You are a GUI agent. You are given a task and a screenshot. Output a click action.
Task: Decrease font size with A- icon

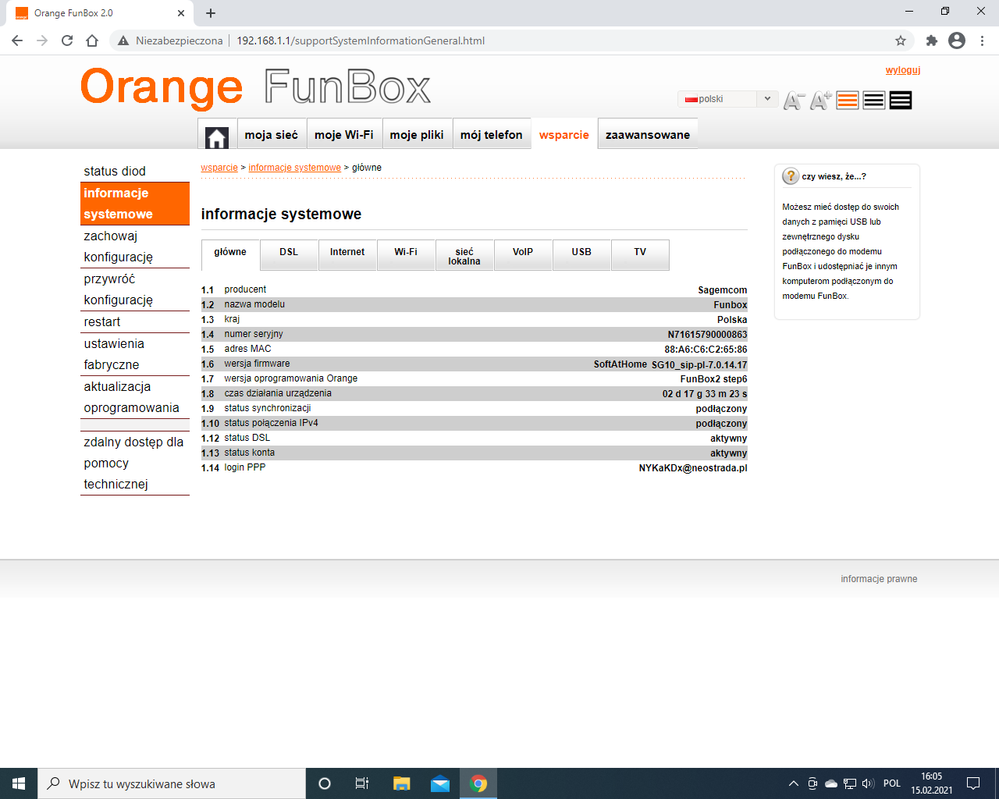(794, 100)
